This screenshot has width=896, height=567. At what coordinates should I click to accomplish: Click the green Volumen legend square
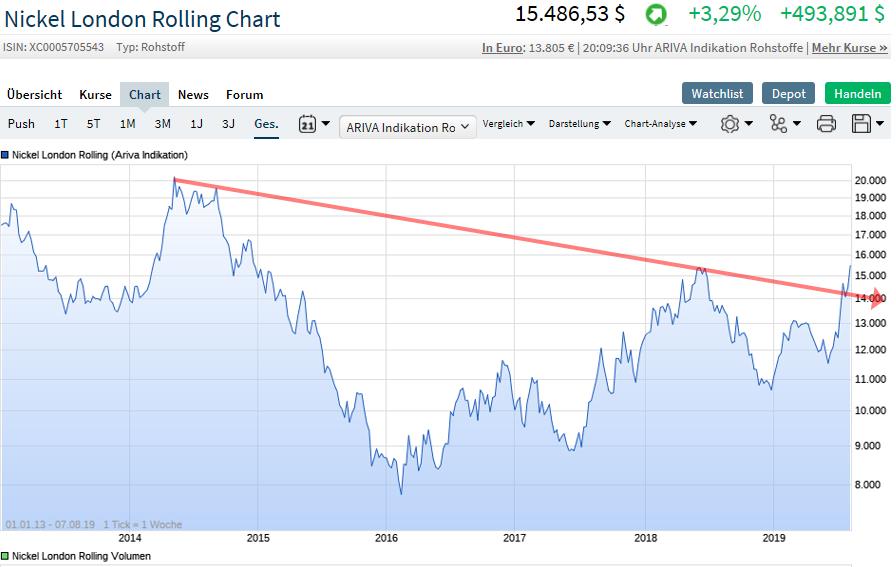5,555
